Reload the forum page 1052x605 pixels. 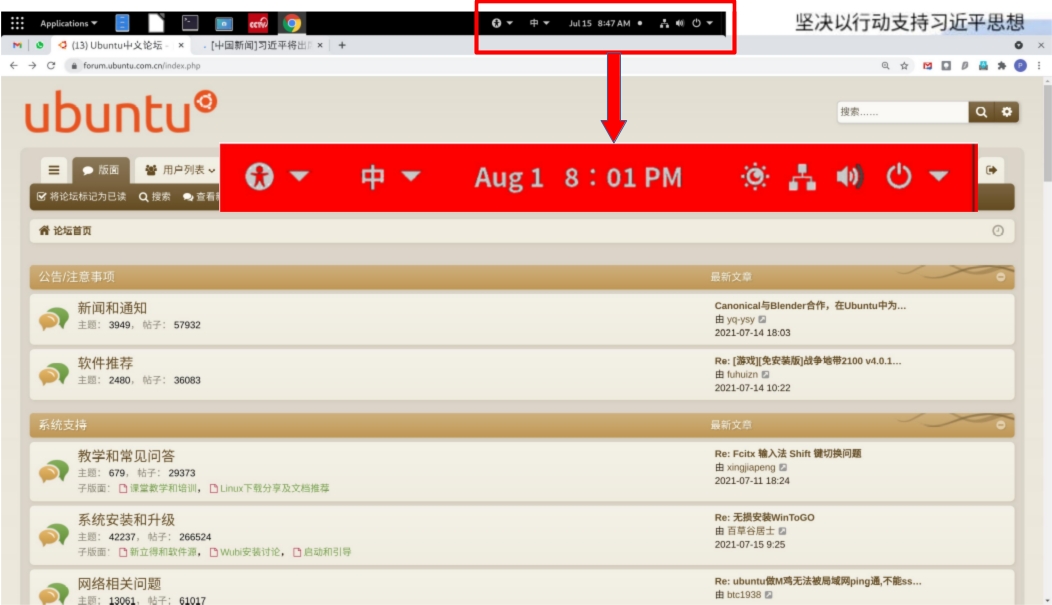click(x=51, y=66)
